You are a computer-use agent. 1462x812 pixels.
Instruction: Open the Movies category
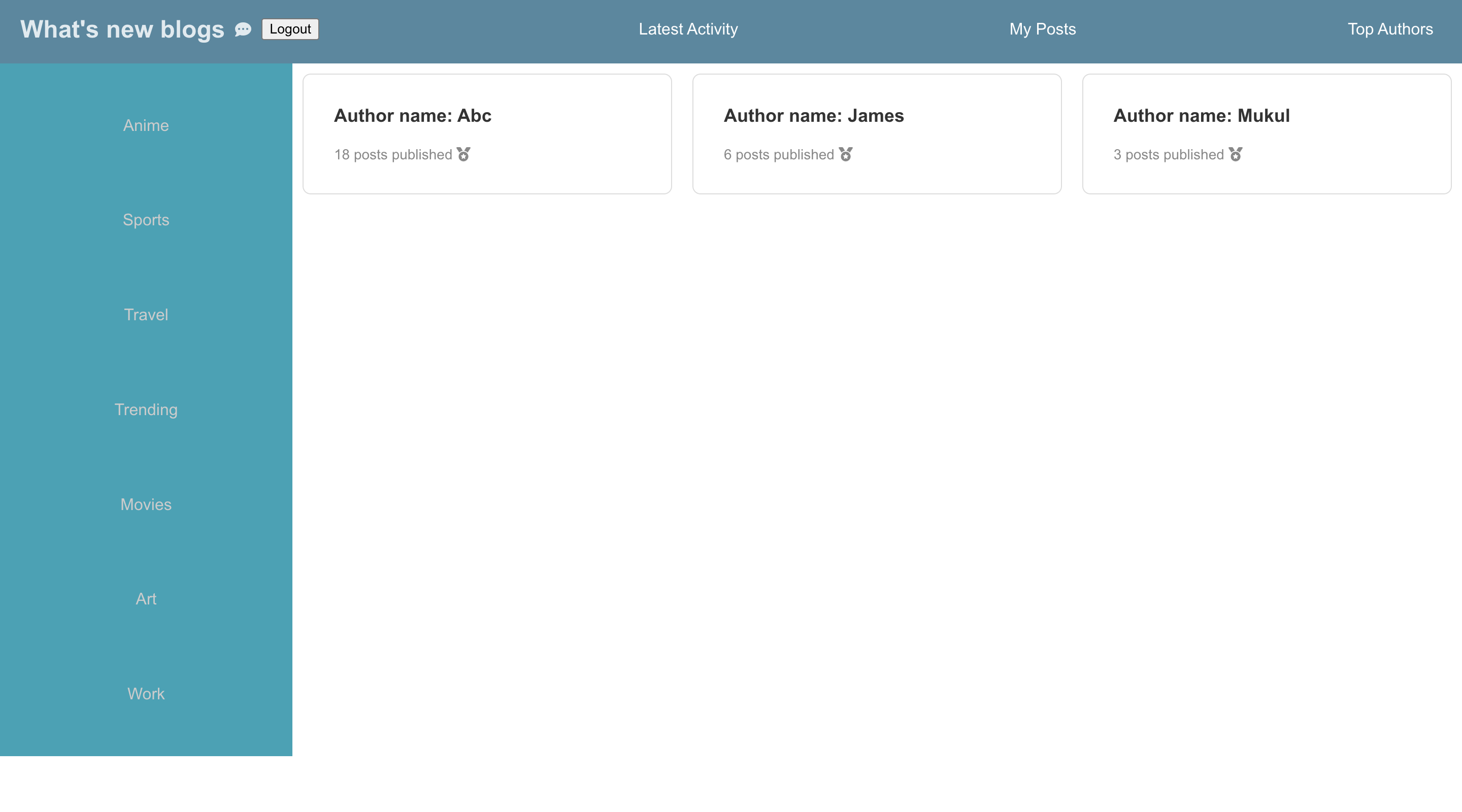coord(146,504)
